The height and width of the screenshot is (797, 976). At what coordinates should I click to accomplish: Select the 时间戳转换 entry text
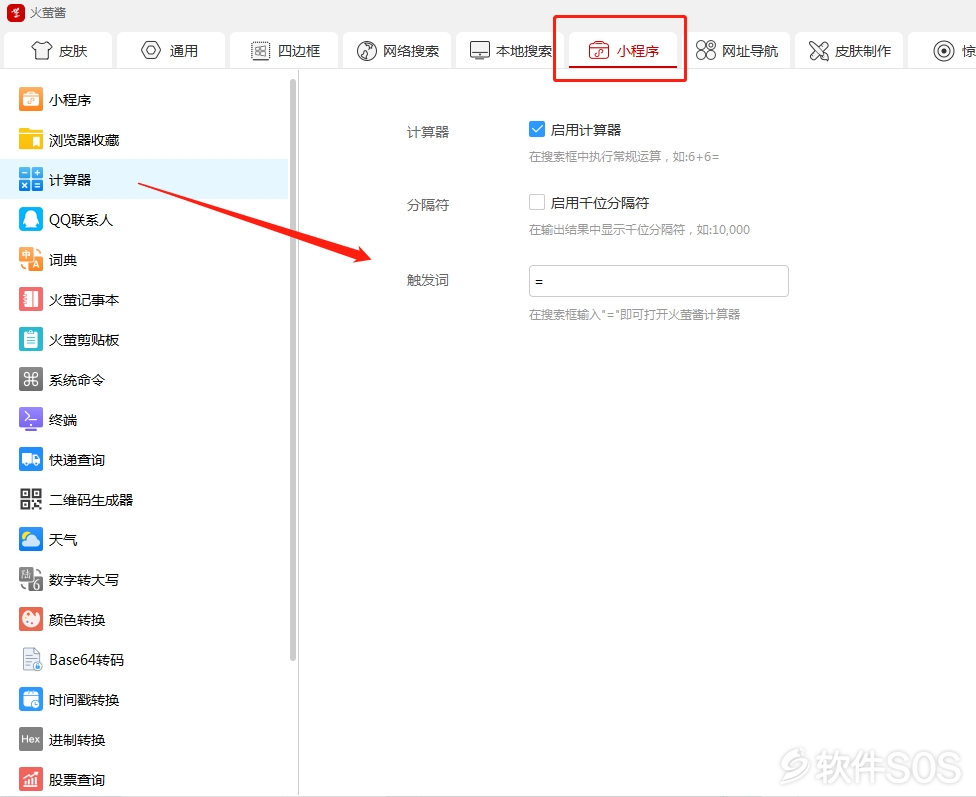pyautogui.click(x=84, y=700)
